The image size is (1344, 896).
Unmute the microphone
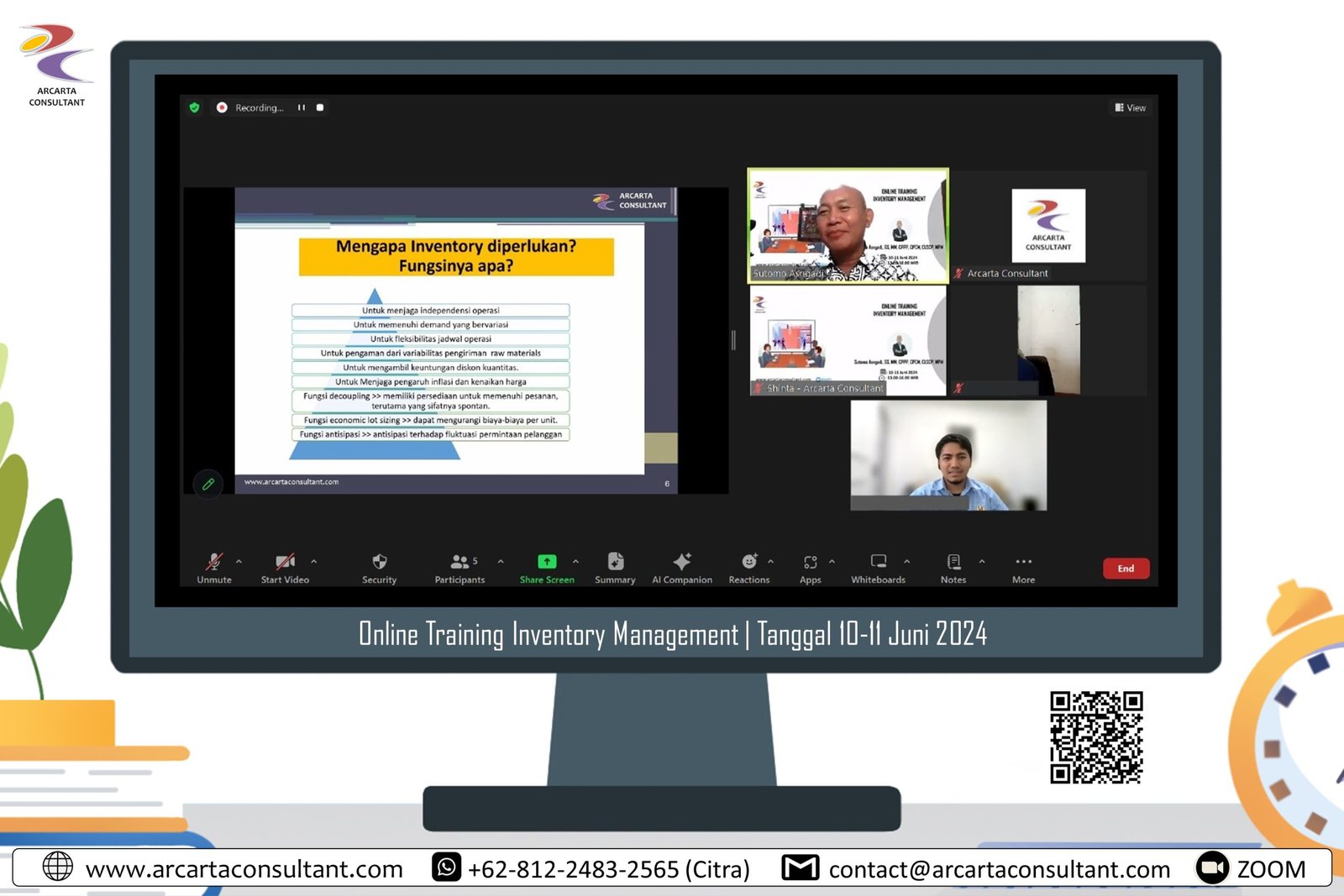pos(214,562)
